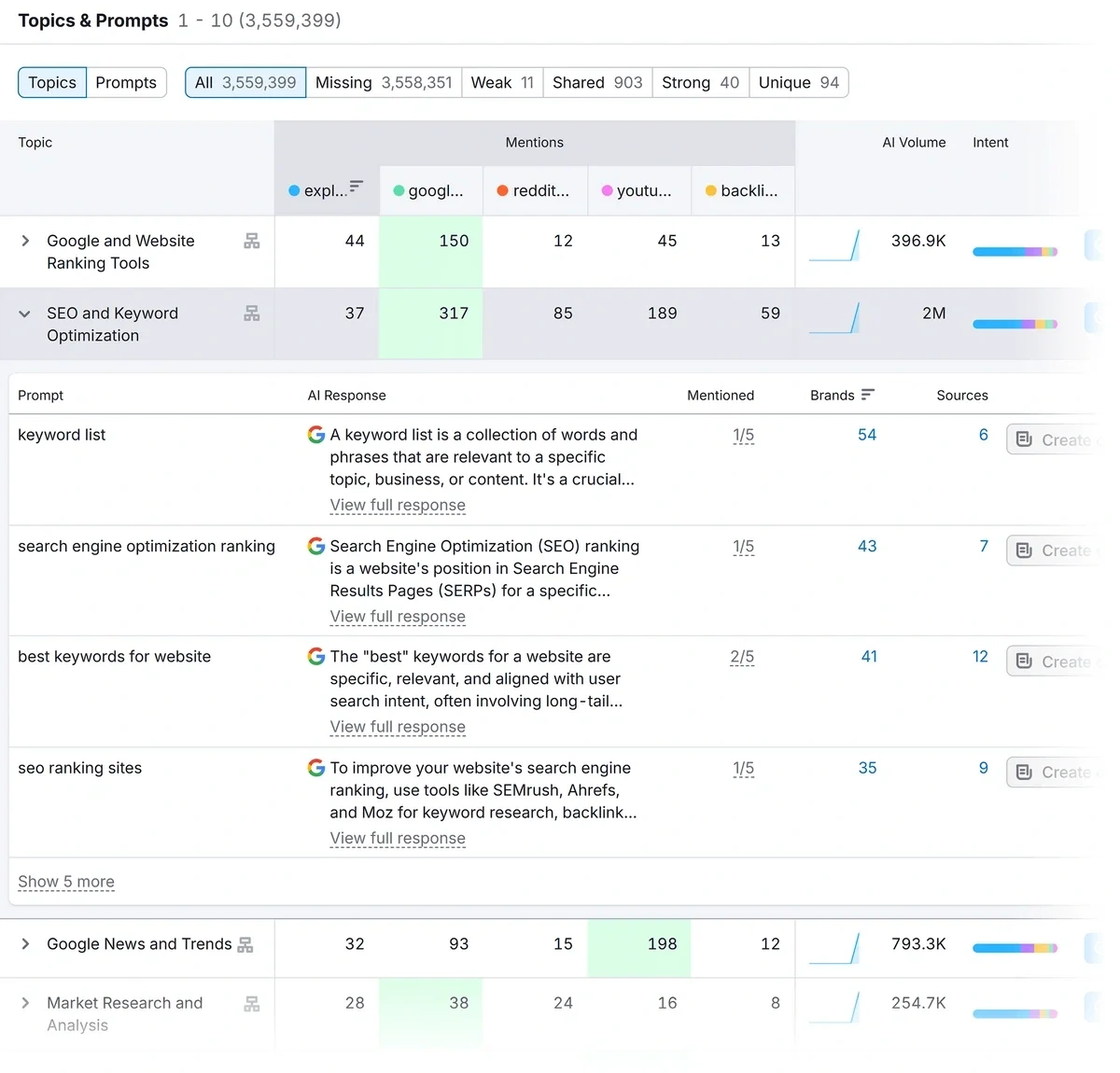Screen dimensions: 1120x1073
Task: Click the AI Volume trend chart for SEO topic
Action: pyautogui.click(x=834, y=318)
